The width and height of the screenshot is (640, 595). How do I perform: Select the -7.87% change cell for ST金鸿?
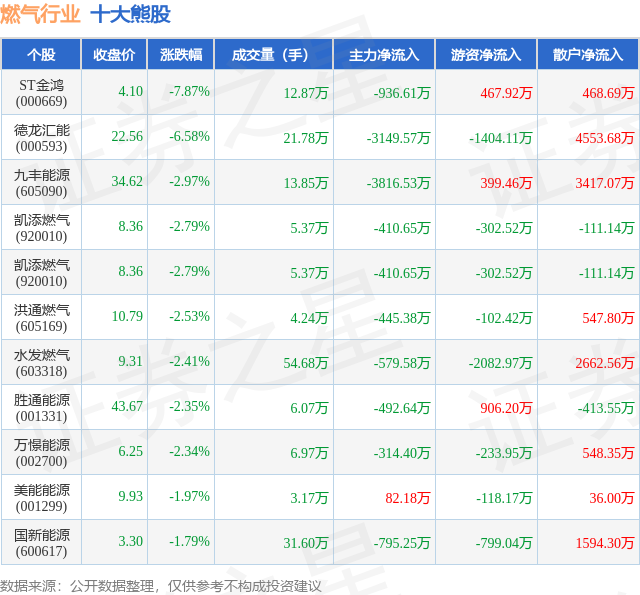pos(189,91)
